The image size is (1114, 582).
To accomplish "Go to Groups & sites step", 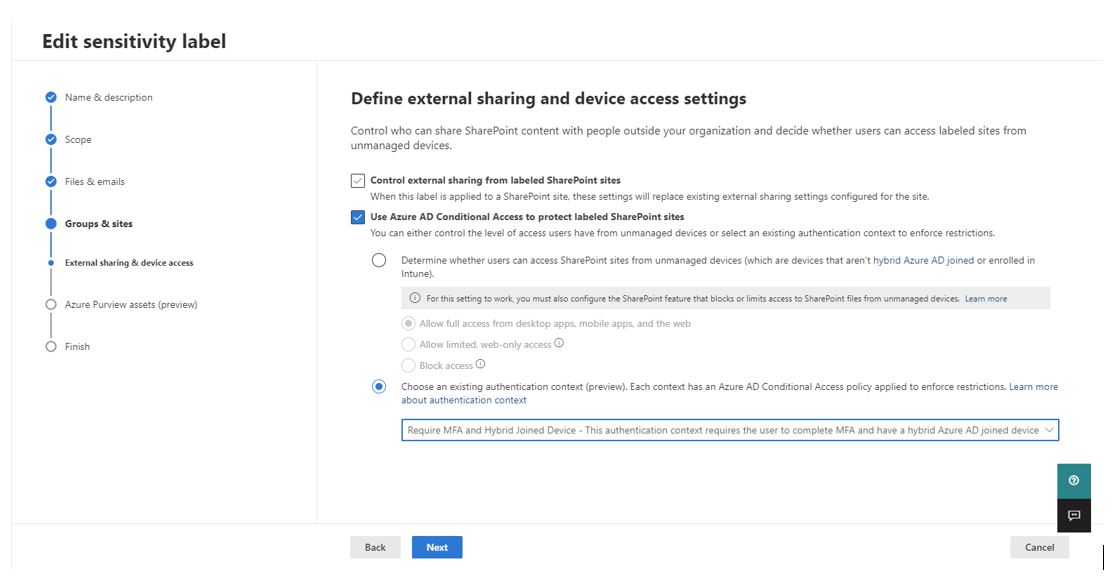I will click(x=99, y=224).
